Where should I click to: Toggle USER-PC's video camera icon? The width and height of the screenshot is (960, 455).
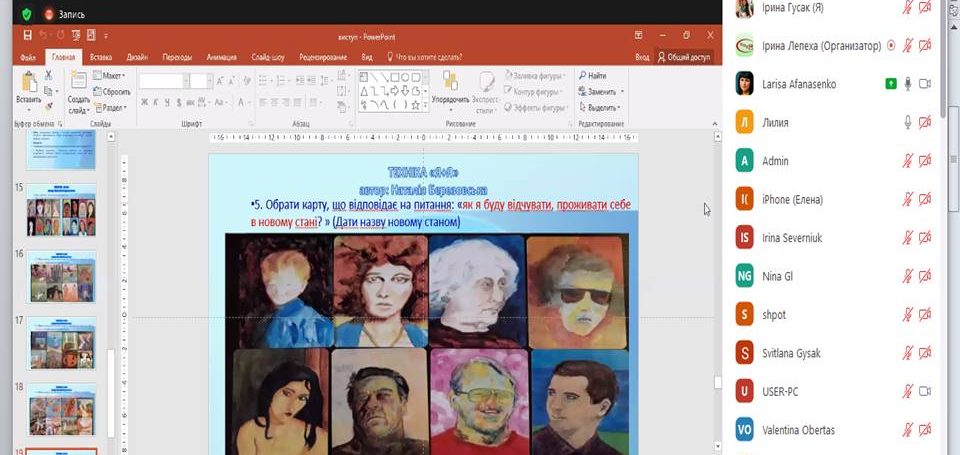(925, 391)
